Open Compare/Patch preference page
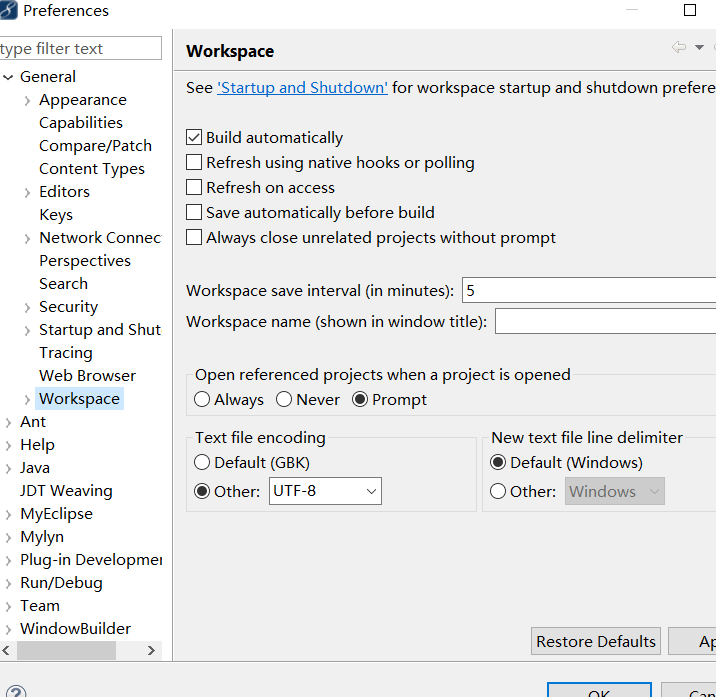This screenshot has width=716, height=697. click(x=95, y=146)
